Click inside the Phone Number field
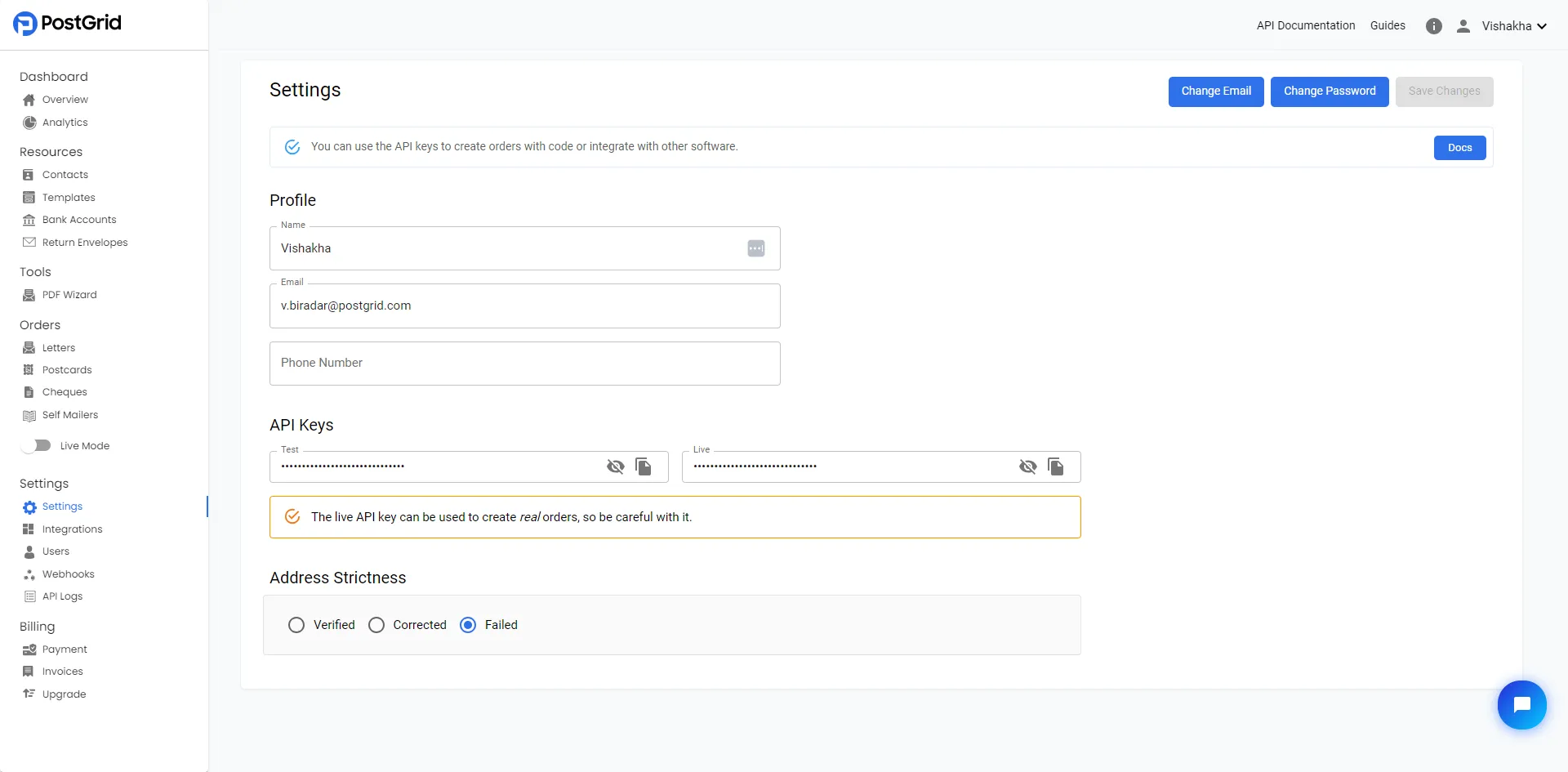1568x772 pixels. (525, 363)
